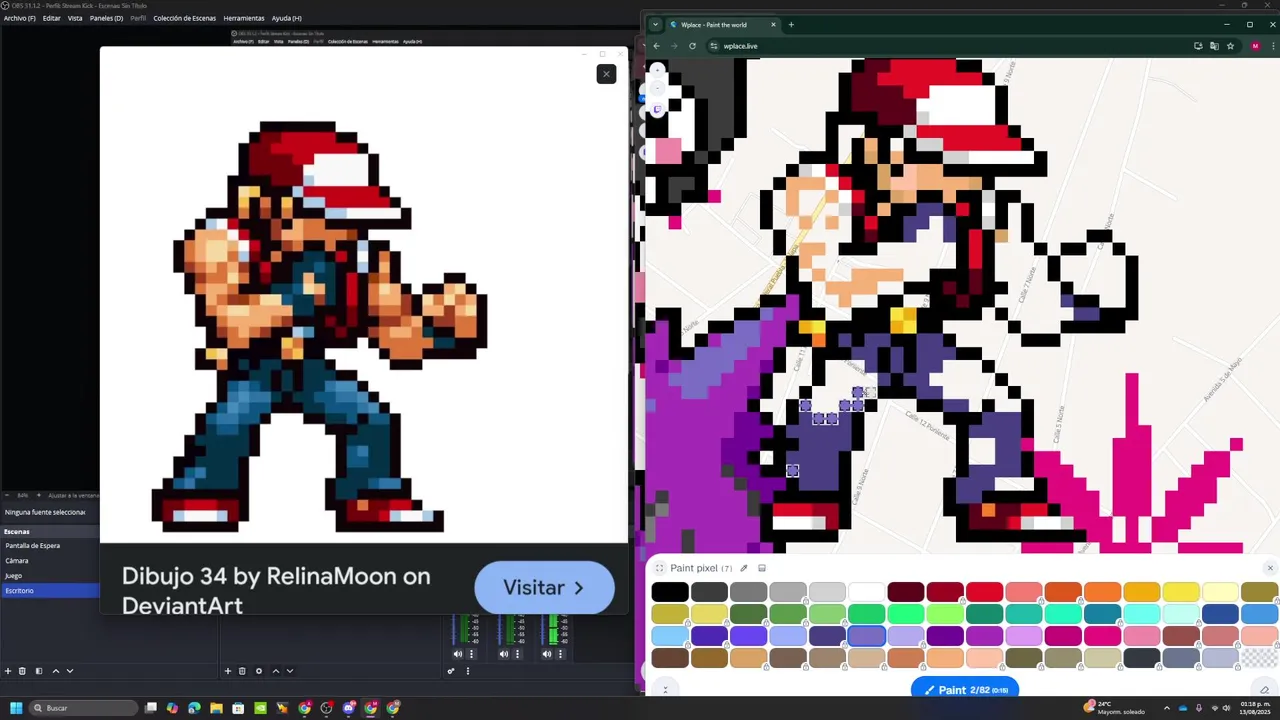This screenshot has height=720, width=1280.
Task: Bookmark this page with the star
Action: pyautogui.click(x=1230, y=46)
